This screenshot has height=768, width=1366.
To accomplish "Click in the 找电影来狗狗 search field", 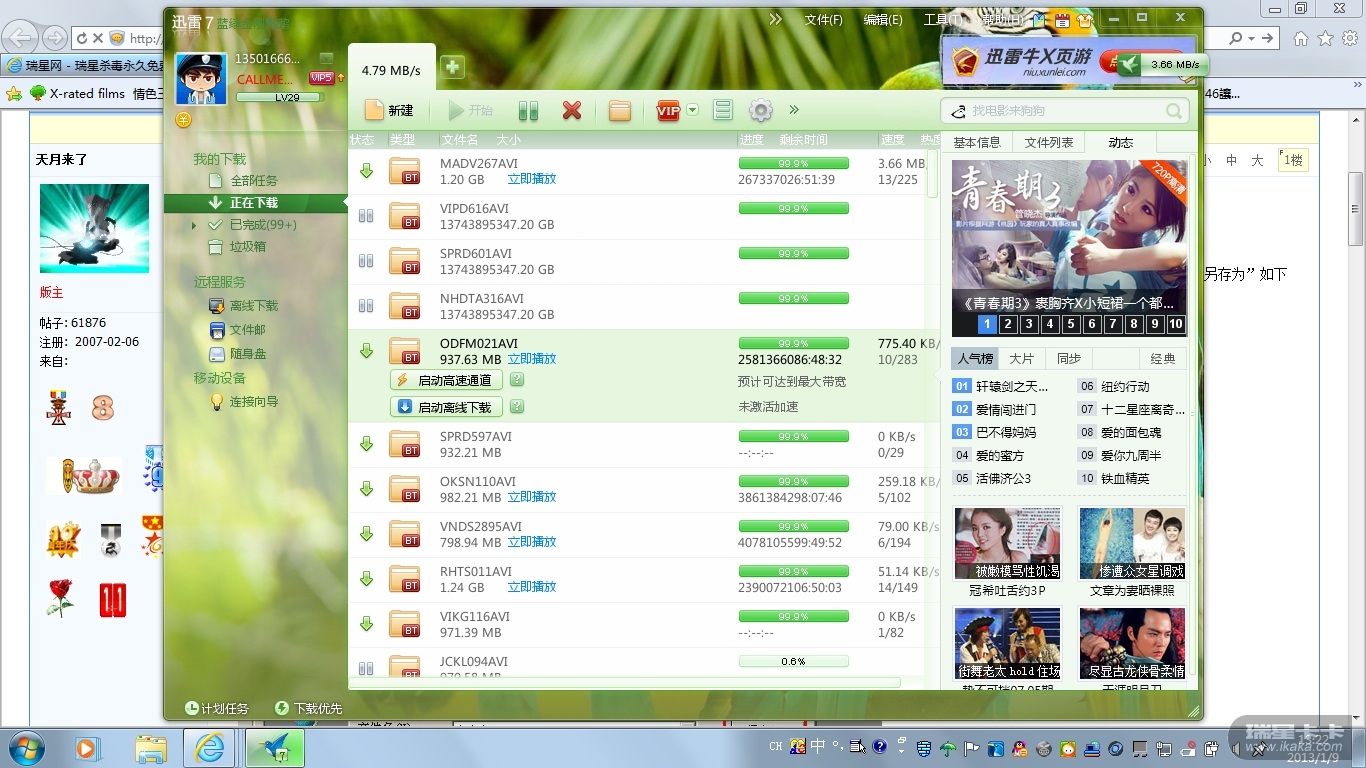I will [x=1064, y=111].
